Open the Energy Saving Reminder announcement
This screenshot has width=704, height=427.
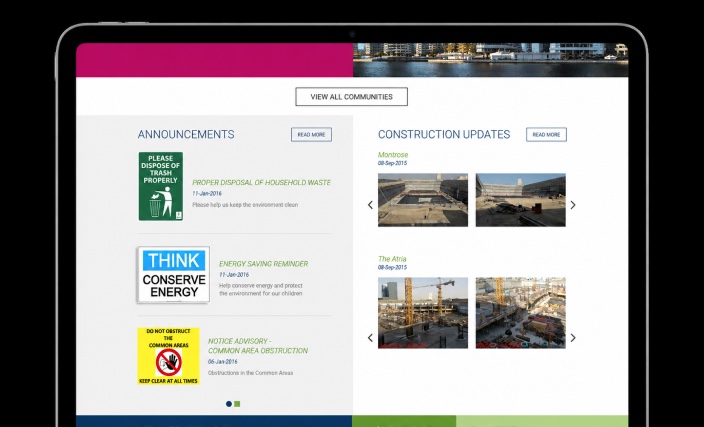click(264, 264)
